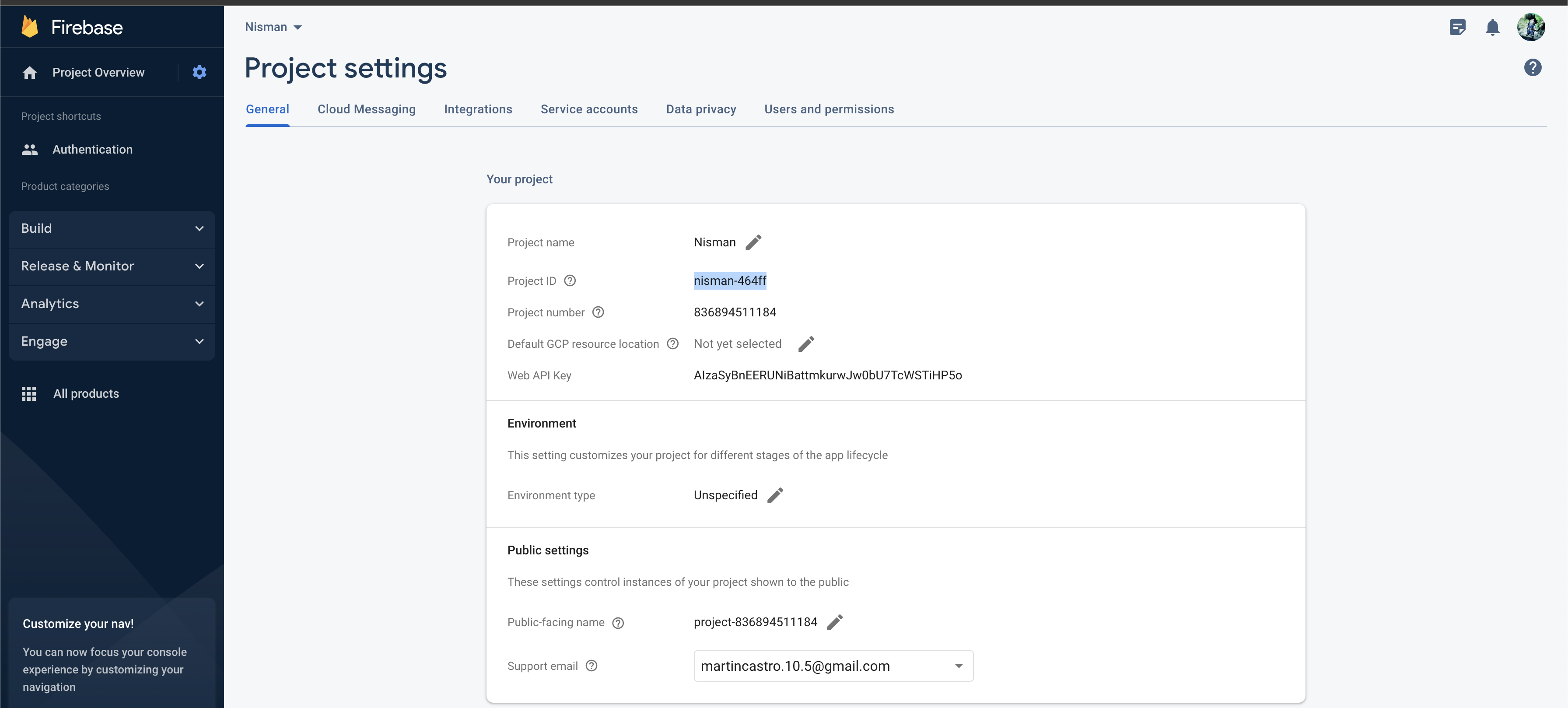Click the settings gear next to Project Overview
This screenshot has height=708, width=1568.
tap(199, 73)
